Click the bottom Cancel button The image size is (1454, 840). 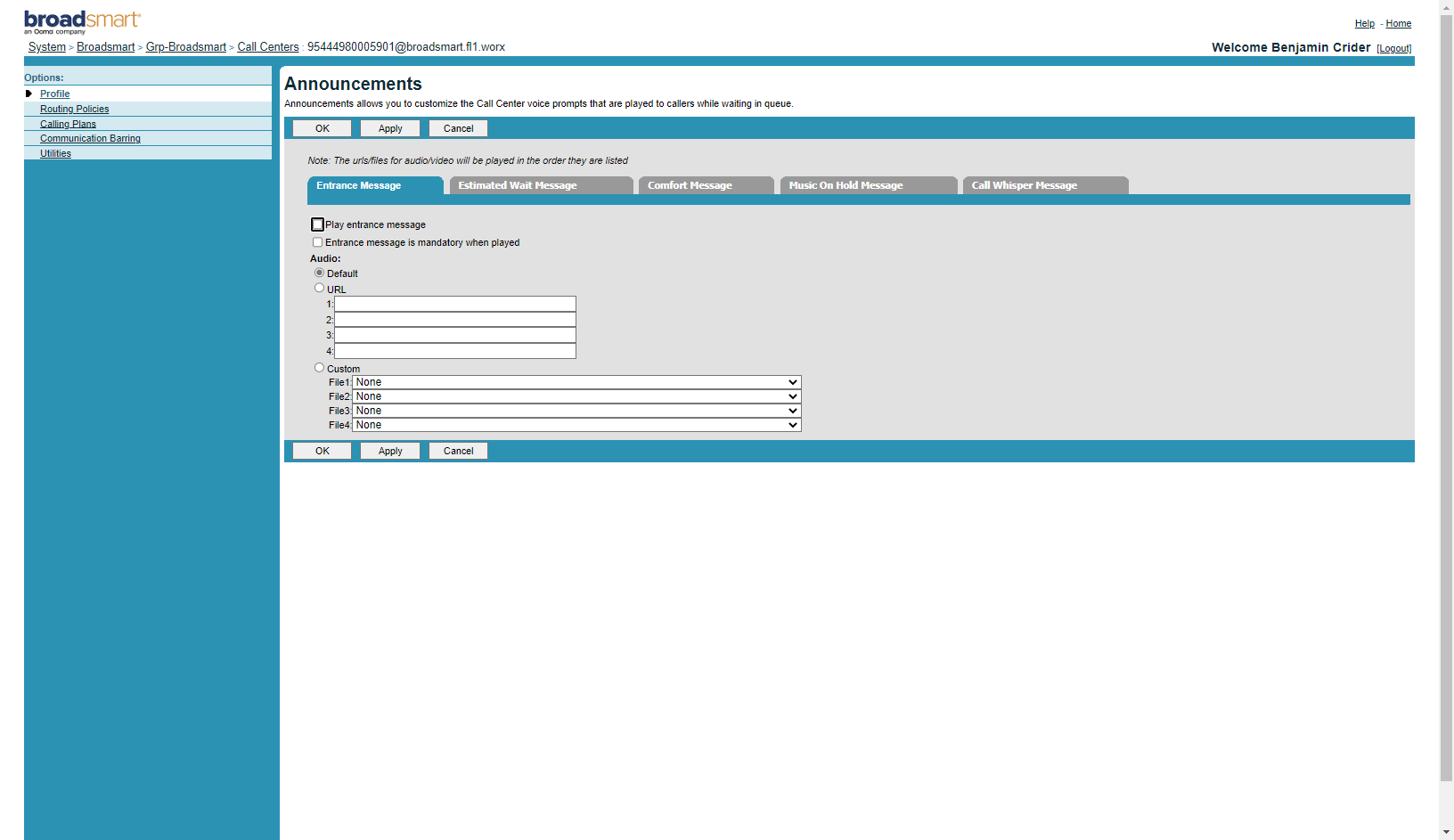pyautogui.click(x=459, y=451)
